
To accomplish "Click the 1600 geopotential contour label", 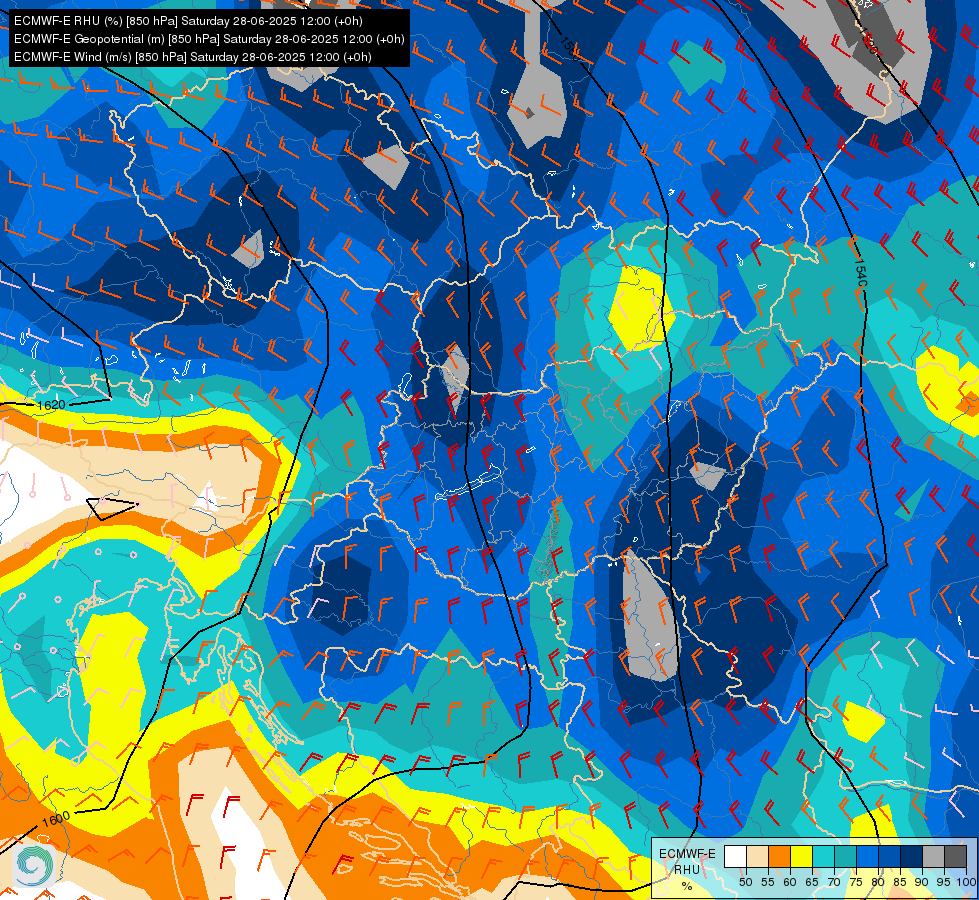I will [56, 819].
